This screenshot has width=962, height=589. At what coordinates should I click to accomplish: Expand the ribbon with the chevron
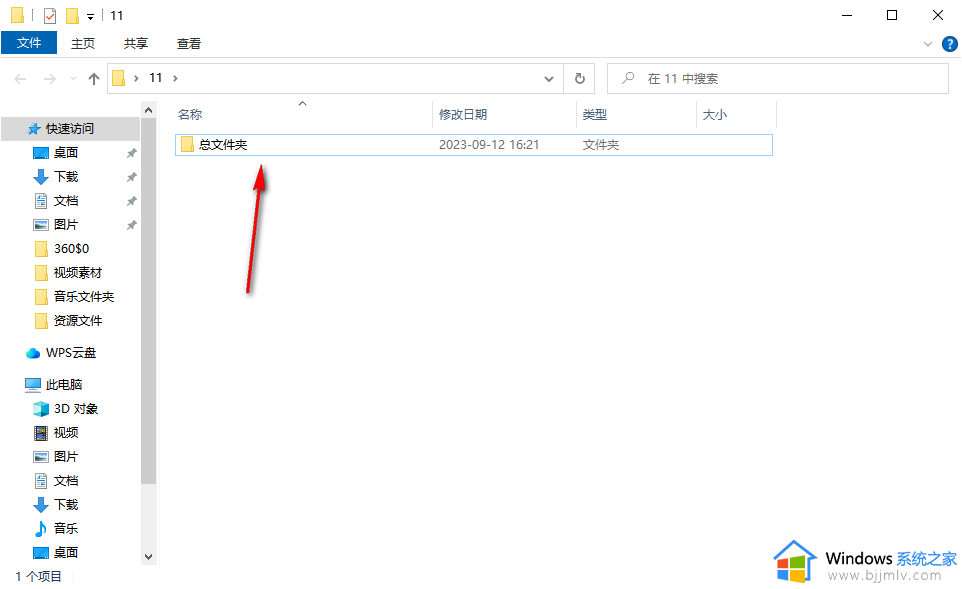click(x=928, y=44)
